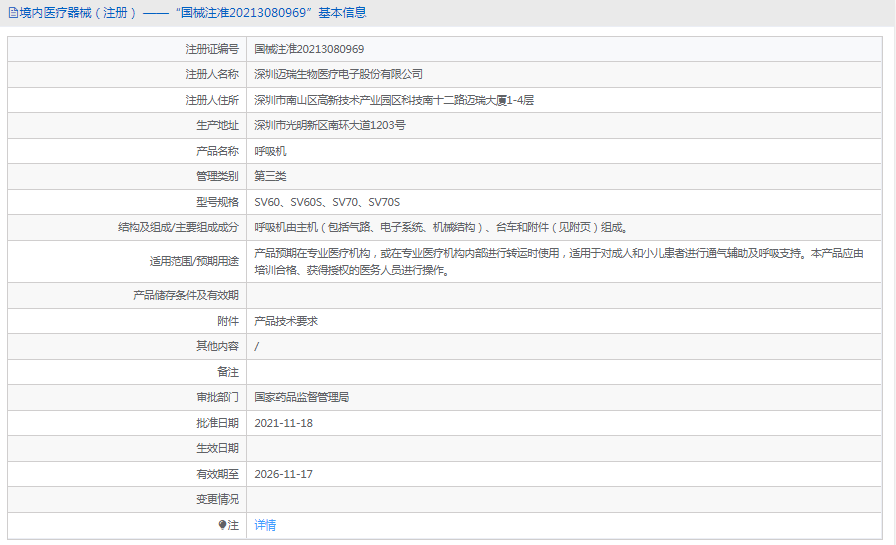
Task: Click approval department 国家药品监督管理局
Action: pyautogui.click(x=301, y=397)
